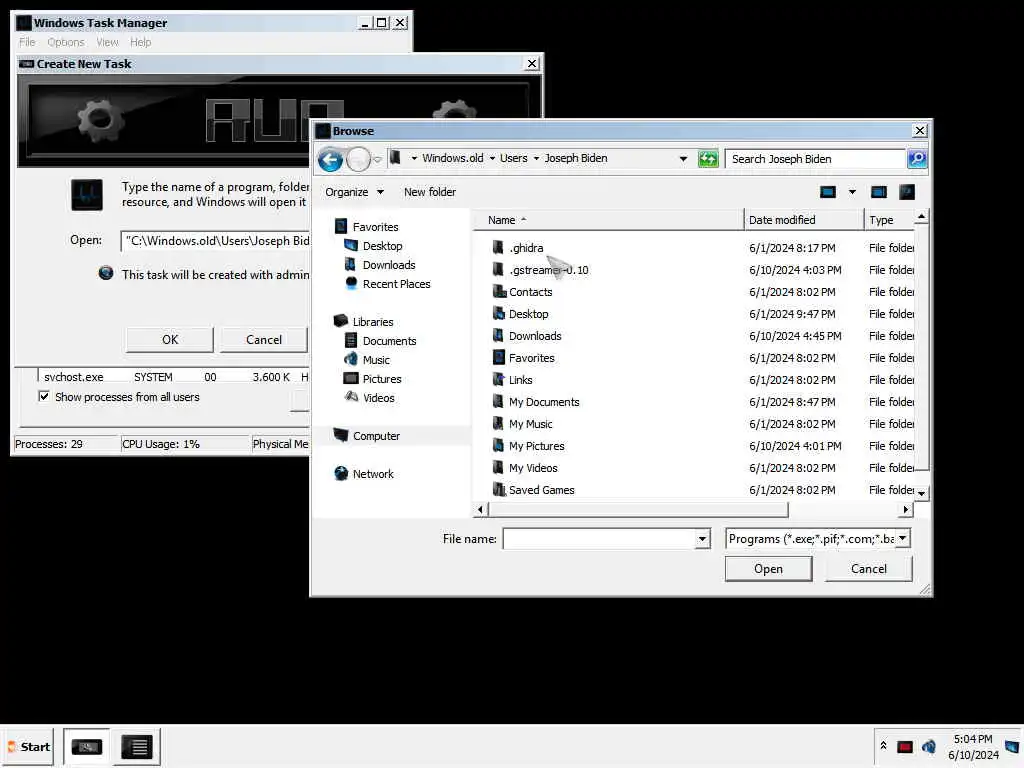Image resolution: width=1024 pixels, height=768 pixels.
Task: Click New folder button
Action: click(x=430, y=192)
